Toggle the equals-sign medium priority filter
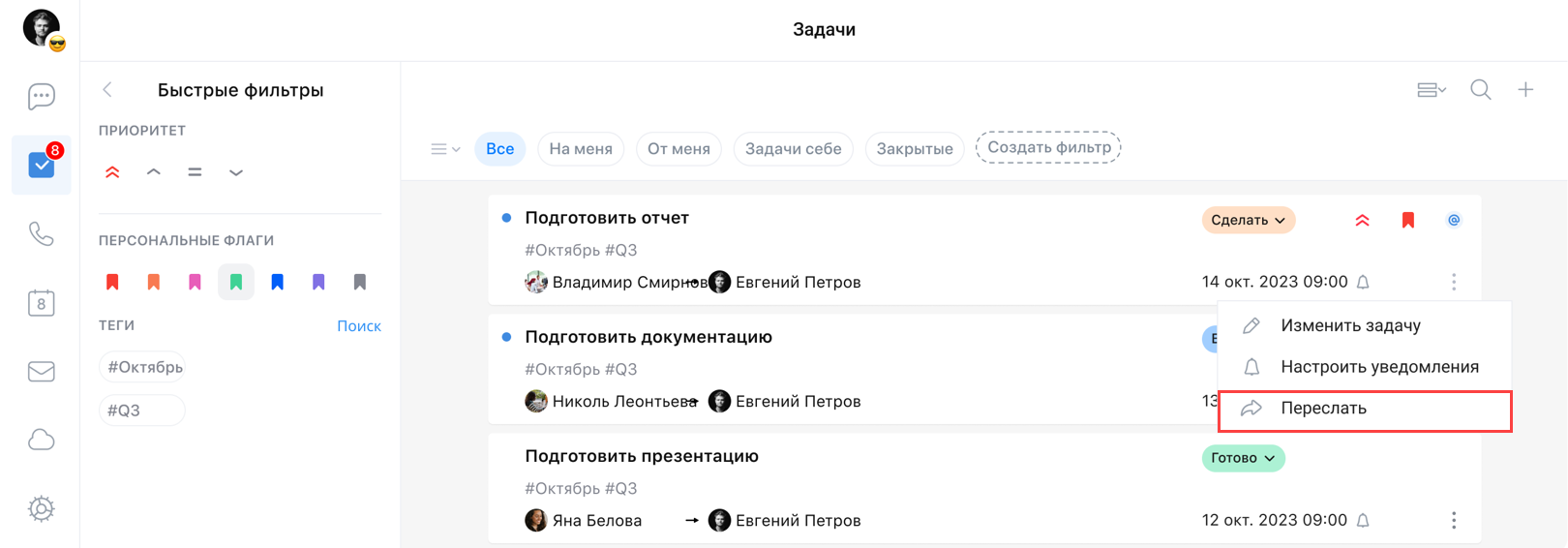 (195, 172)
